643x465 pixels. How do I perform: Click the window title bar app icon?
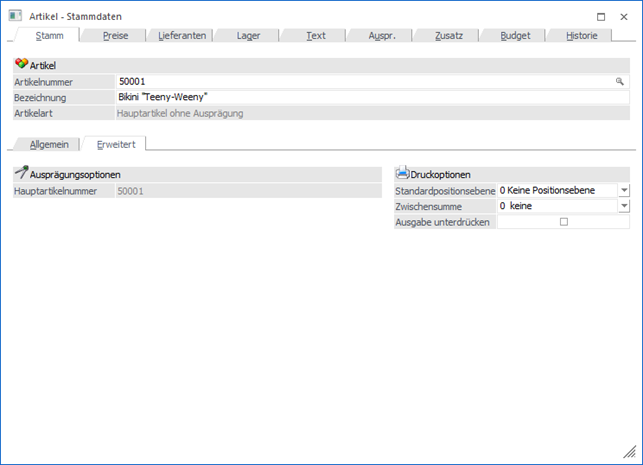tap(15, 16)
